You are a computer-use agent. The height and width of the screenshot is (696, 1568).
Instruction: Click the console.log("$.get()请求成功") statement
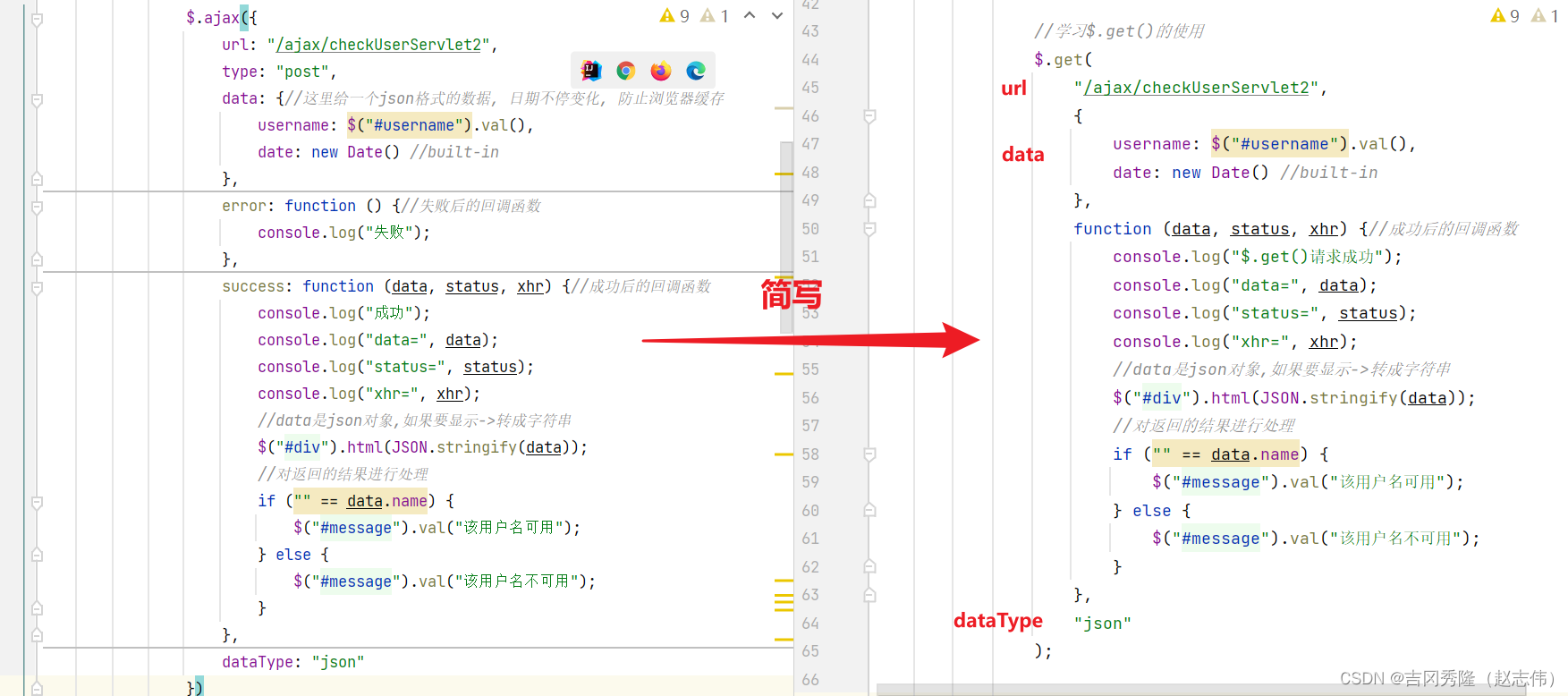1258,257
